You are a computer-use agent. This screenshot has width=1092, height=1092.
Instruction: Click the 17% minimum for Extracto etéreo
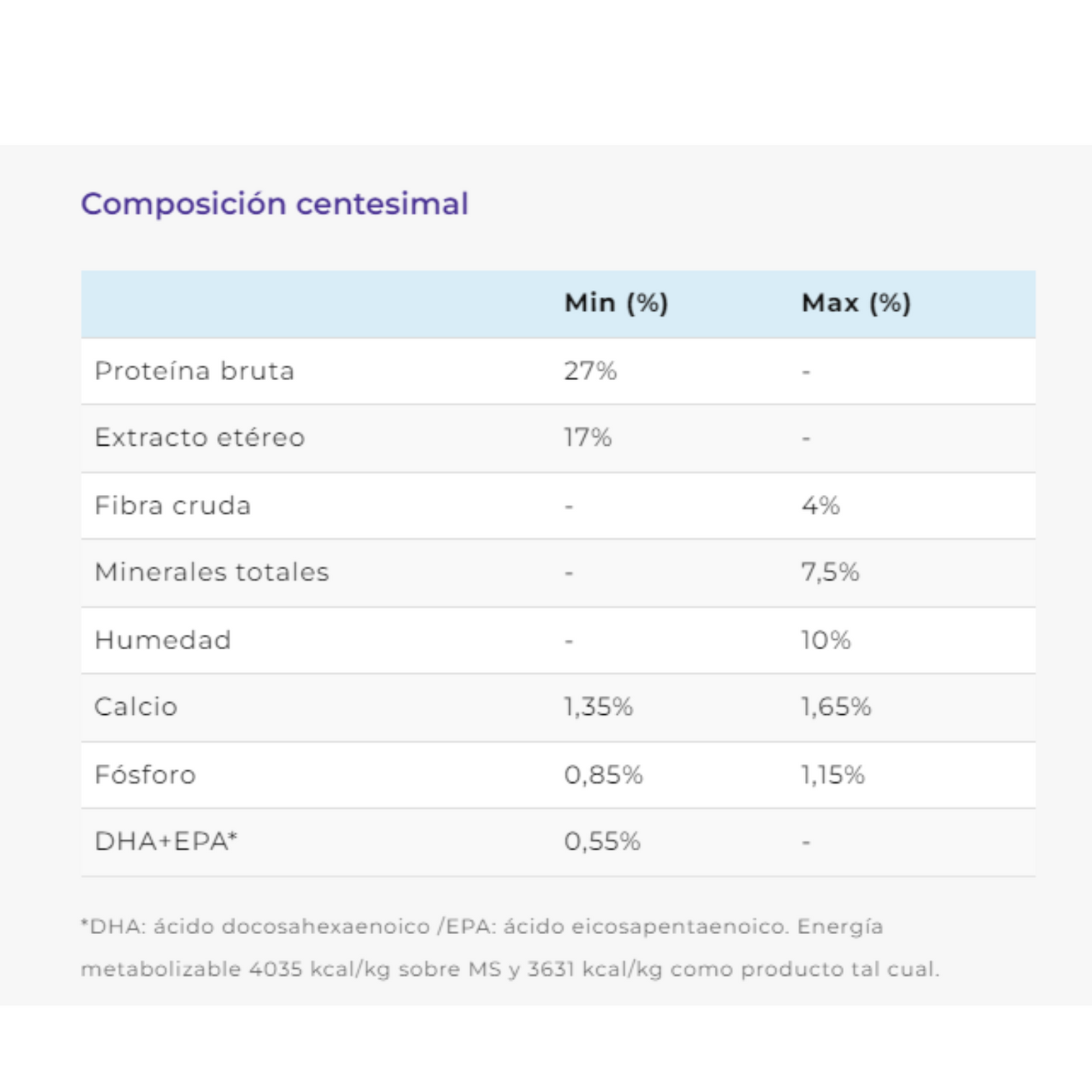[x=588, y=438]
